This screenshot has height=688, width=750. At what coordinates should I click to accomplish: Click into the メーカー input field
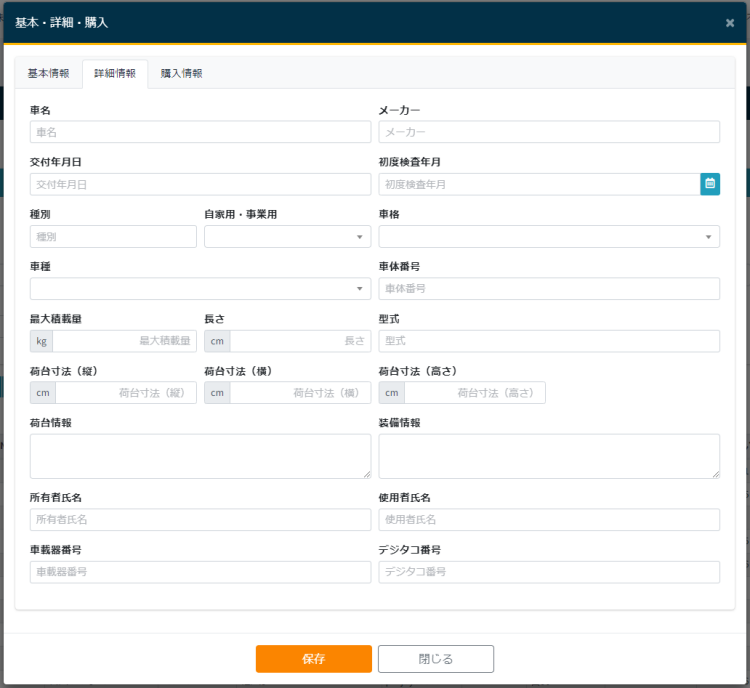pos(549,132)
